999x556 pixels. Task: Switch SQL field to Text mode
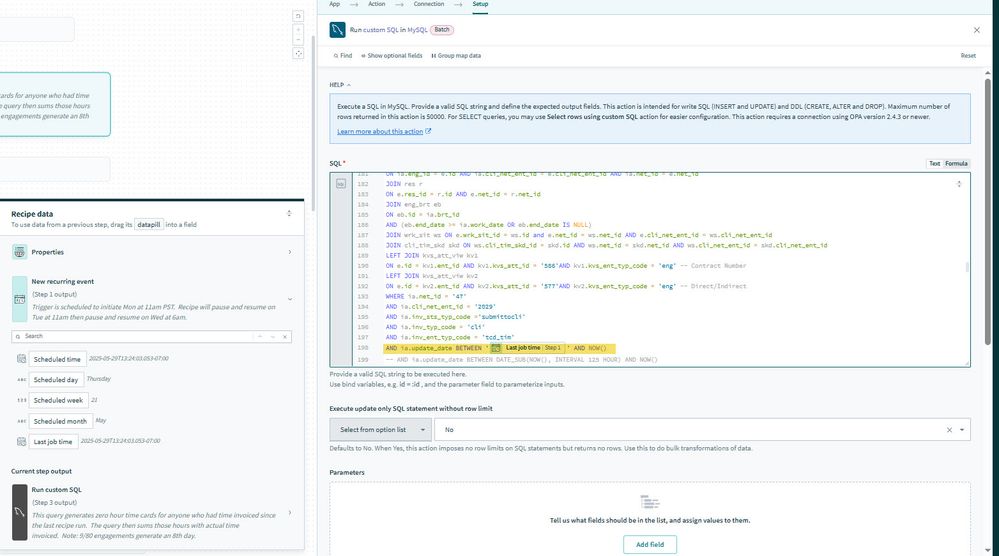coord(934,163)
